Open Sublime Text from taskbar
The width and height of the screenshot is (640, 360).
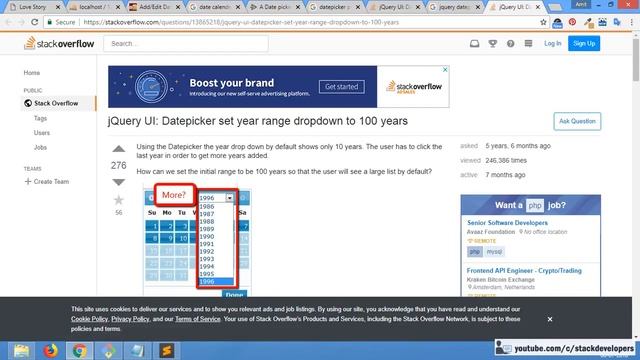(x=167, y=351)
